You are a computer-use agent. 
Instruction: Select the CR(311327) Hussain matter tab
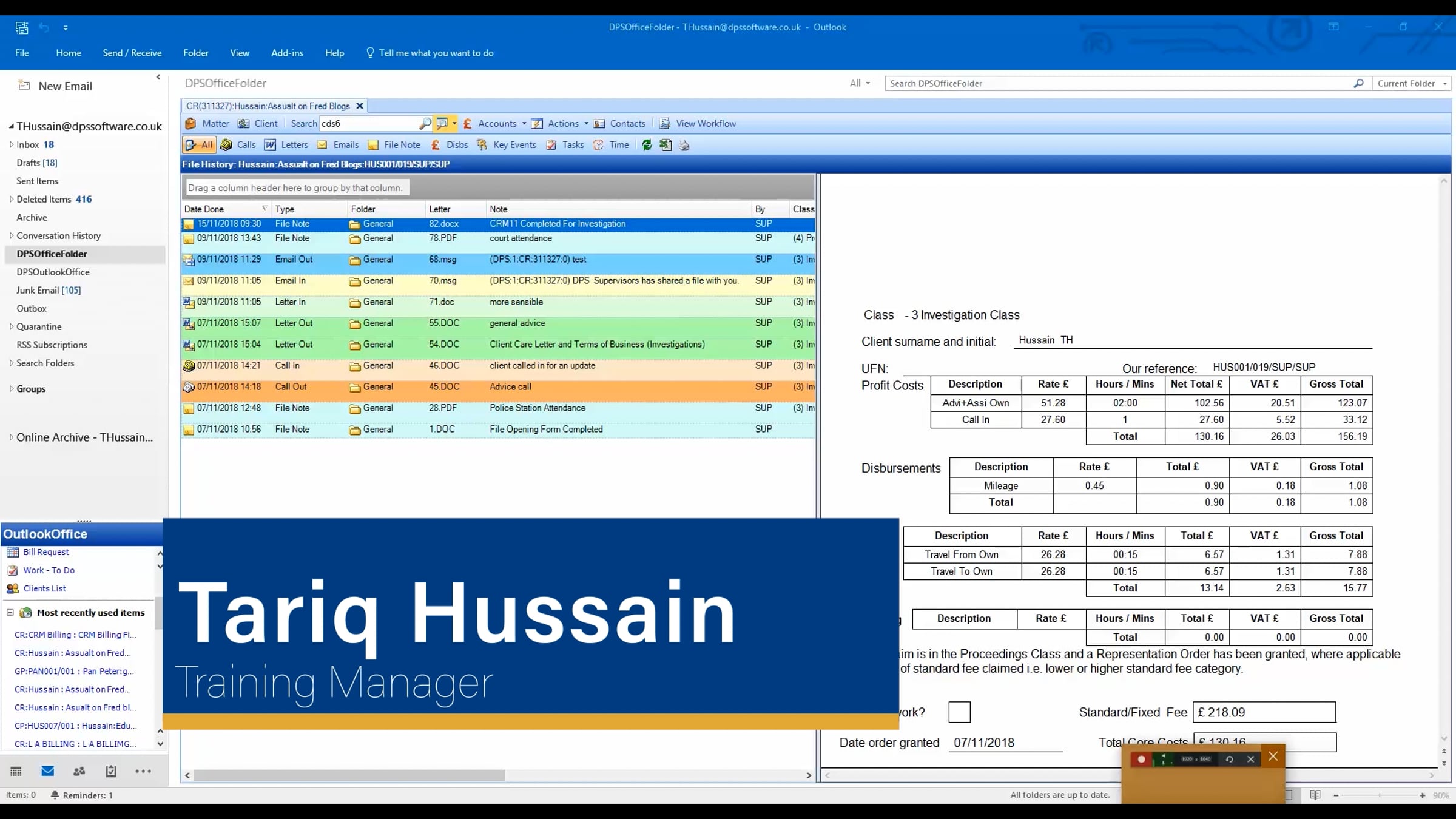(x=268, y=106)
